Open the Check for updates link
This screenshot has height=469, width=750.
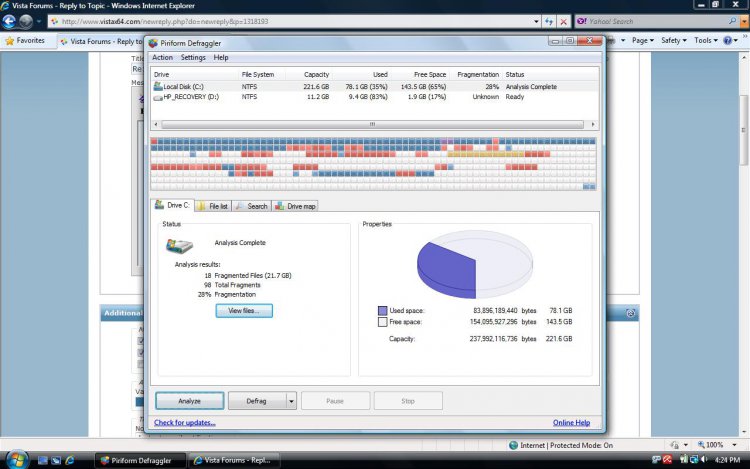(x=185, y=423)
